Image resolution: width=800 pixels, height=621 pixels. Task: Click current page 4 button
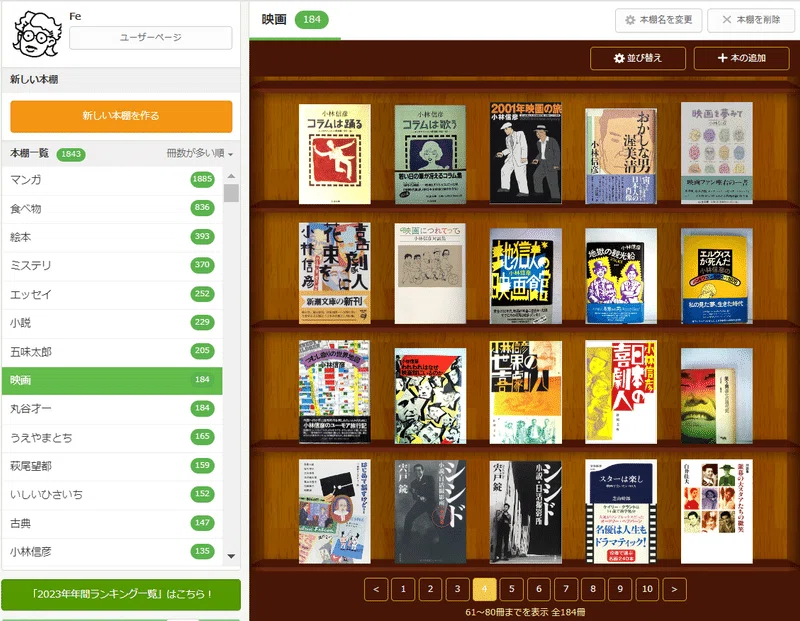[484, 589]
